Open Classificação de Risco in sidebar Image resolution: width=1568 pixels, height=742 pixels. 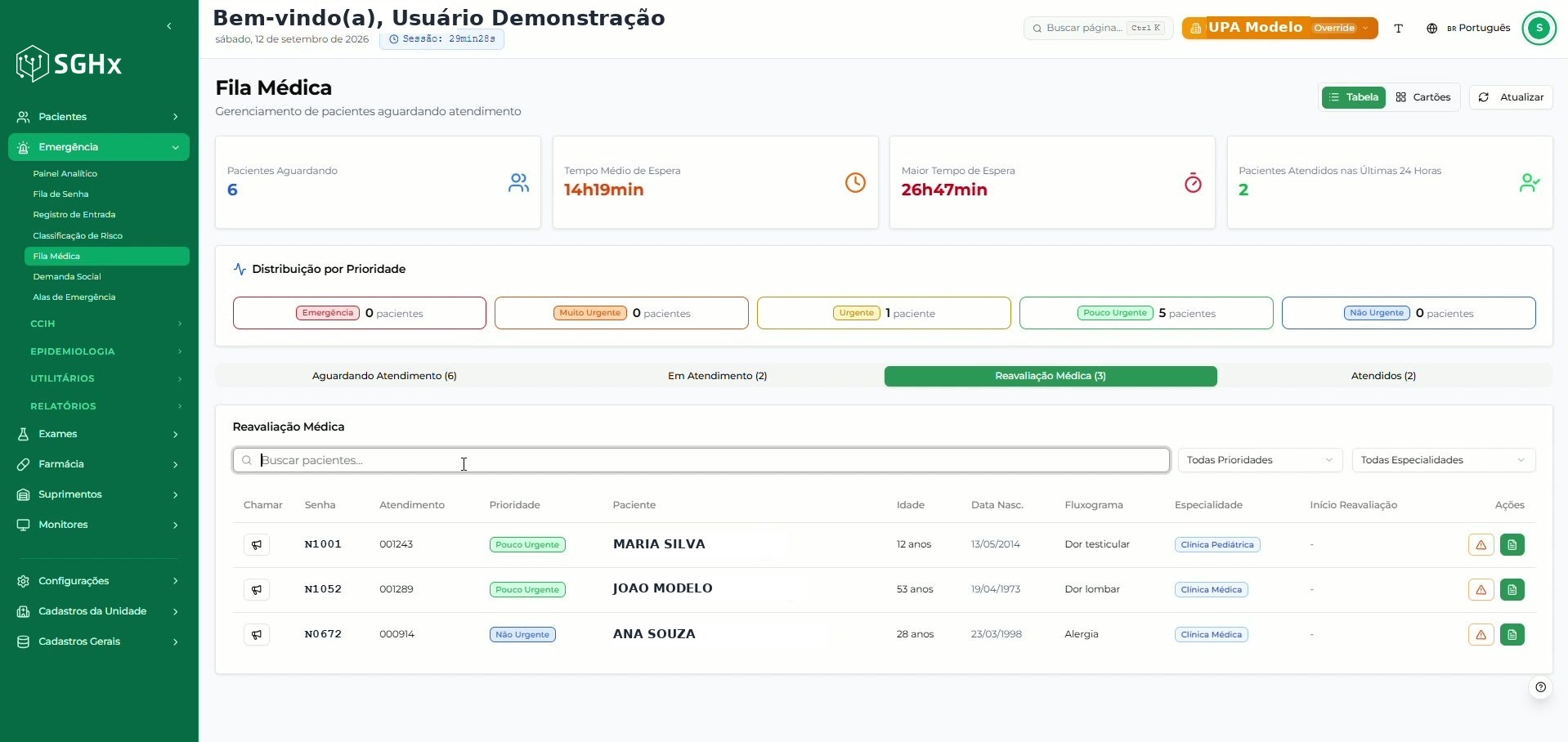tap(78, 235)
